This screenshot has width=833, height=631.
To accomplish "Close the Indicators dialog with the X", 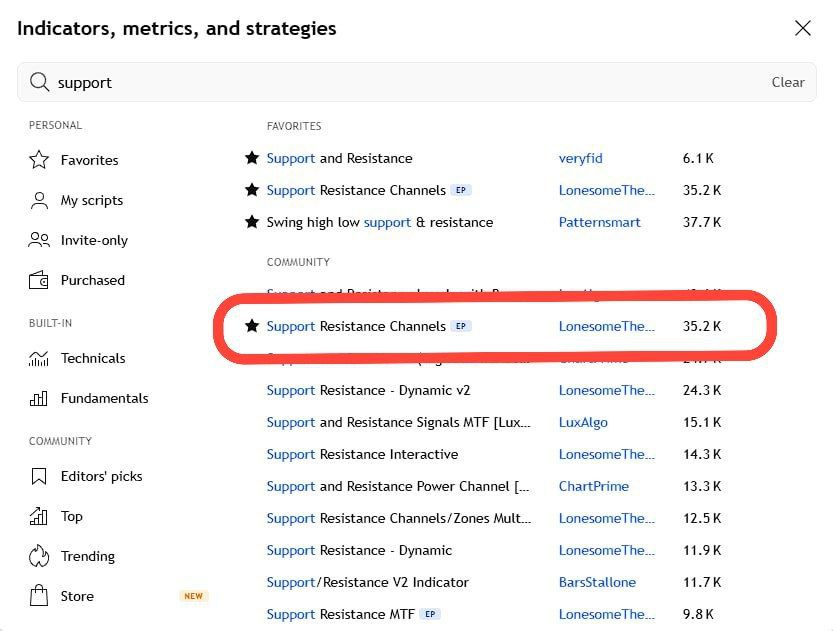I will (802, 28).
